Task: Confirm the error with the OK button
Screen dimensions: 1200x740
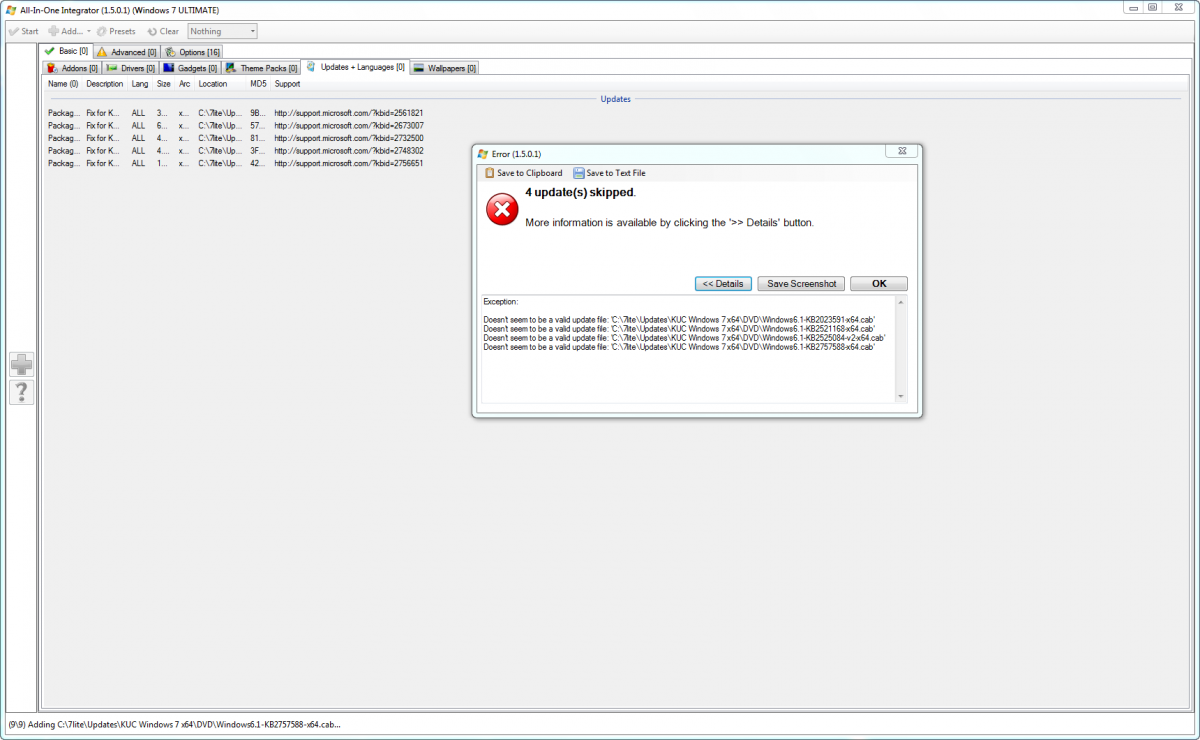Action: 879,284
